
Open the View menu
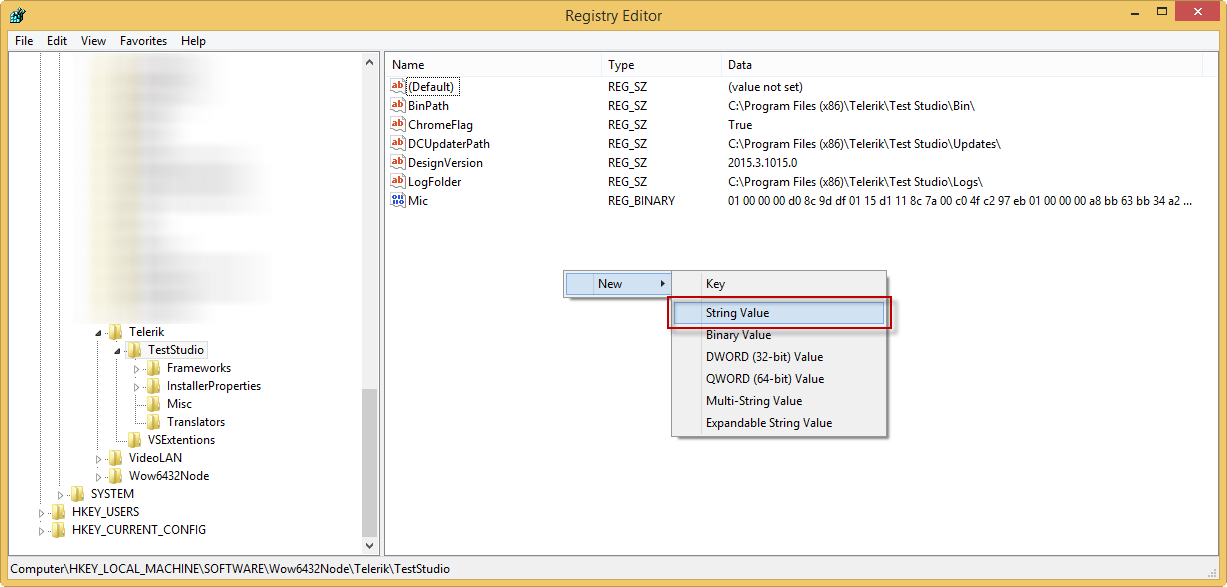[x=94, y=41]
